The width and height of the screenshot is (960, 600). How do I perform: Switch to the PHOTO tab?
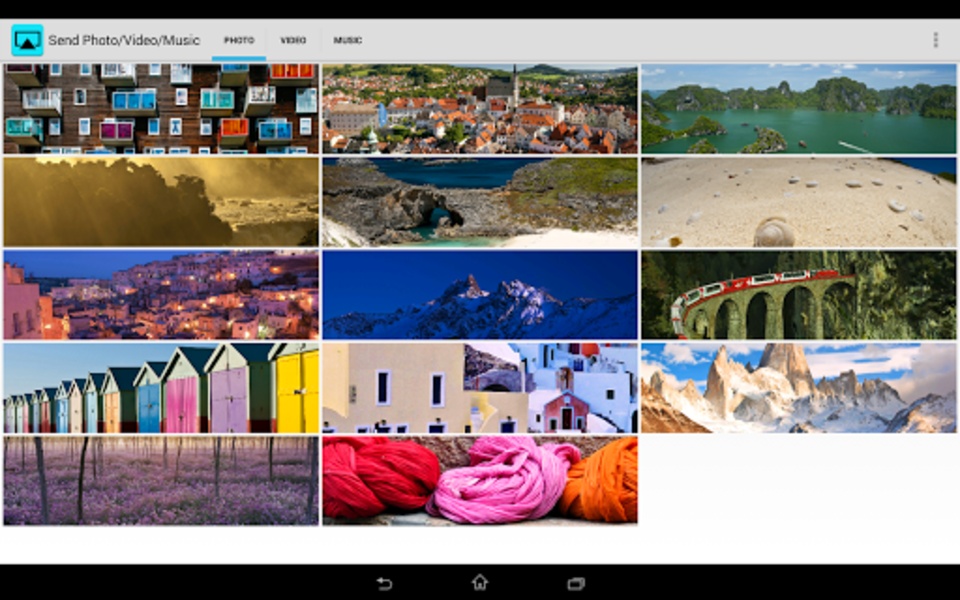[239, 40]
